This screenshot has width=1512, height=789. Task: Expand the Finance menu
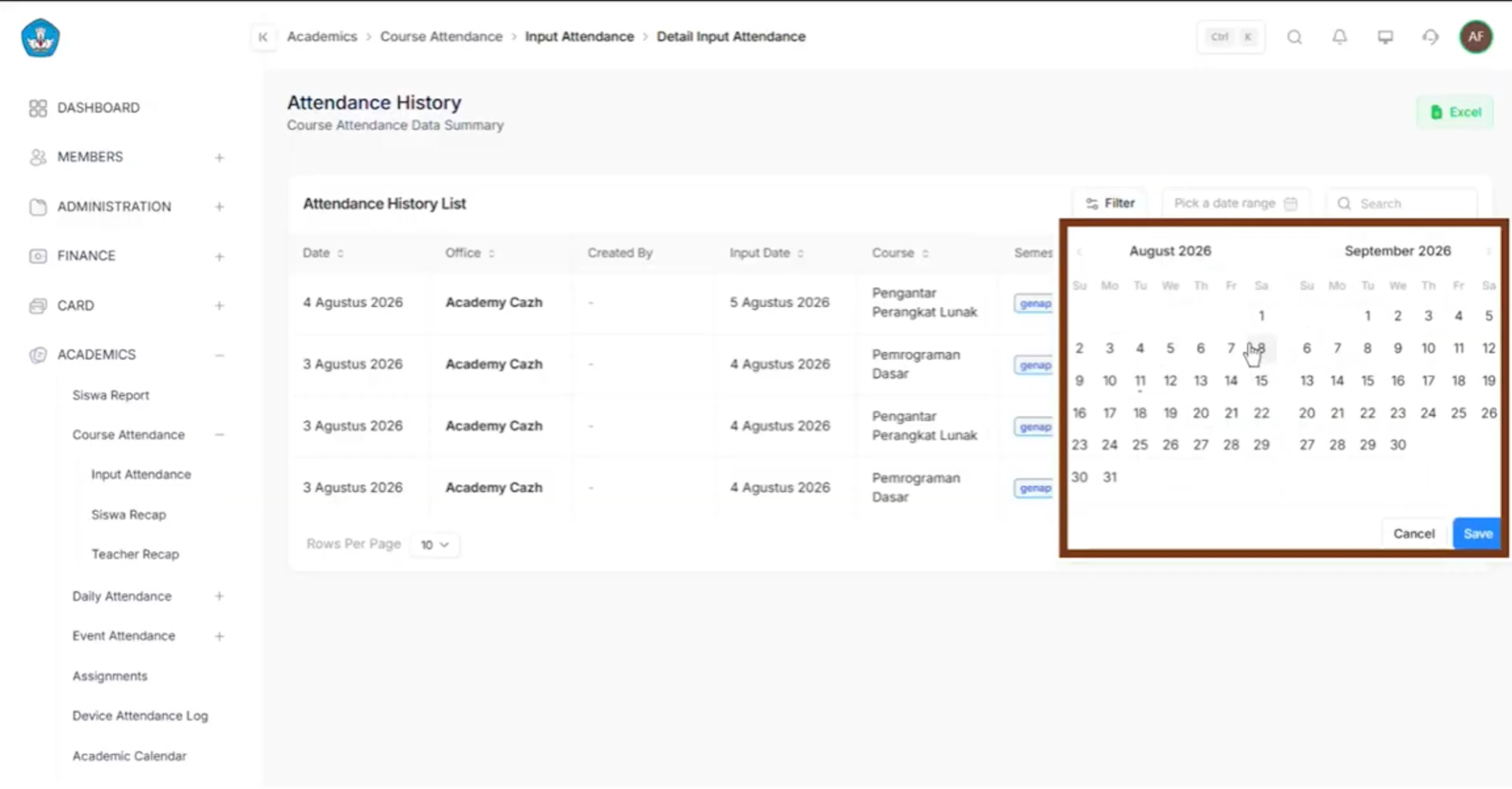coord(219,256)
